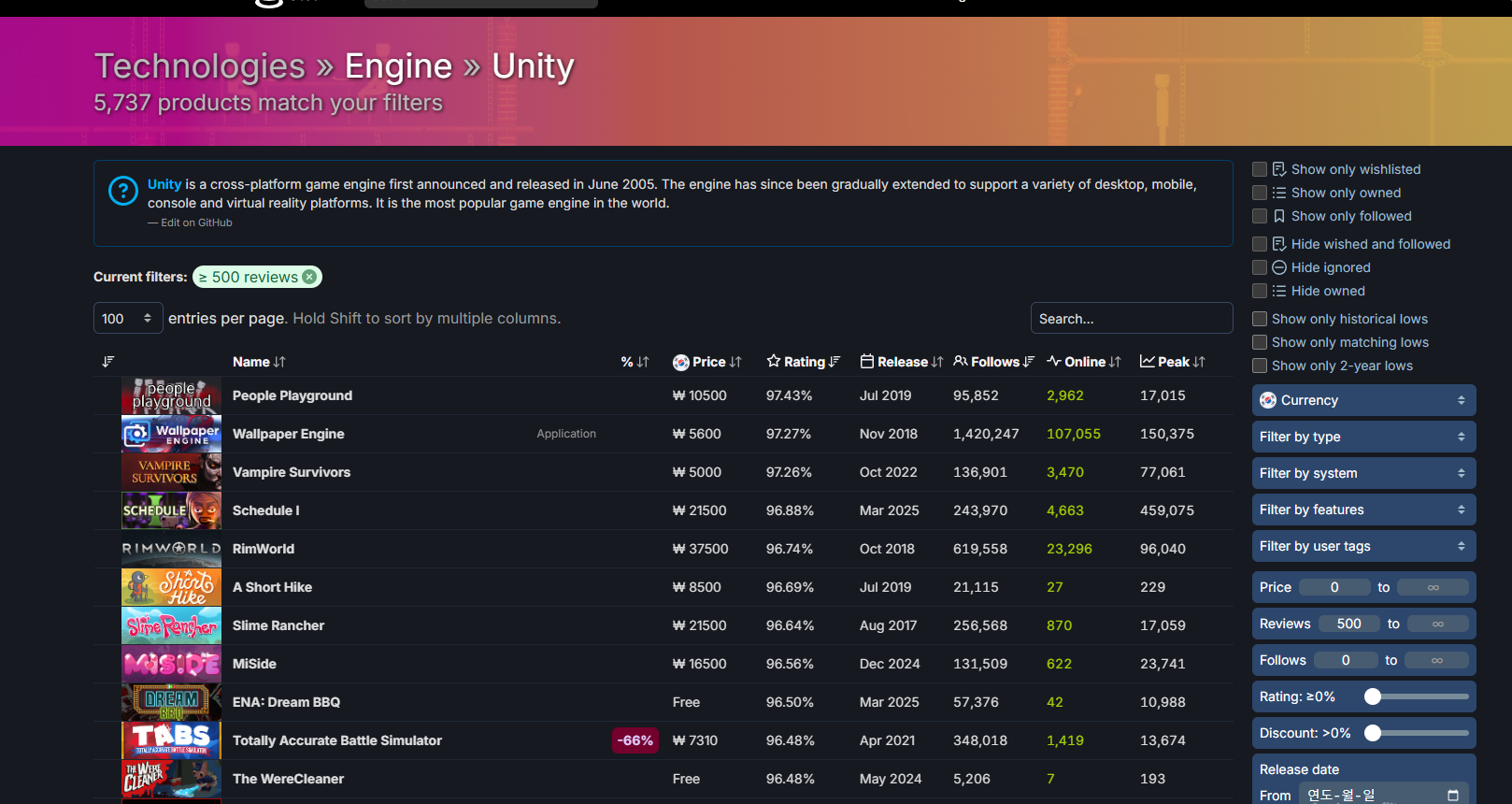Click the table Search field
The height and width of the screenshot is (804, 1512).
[x=1132, y=319]
